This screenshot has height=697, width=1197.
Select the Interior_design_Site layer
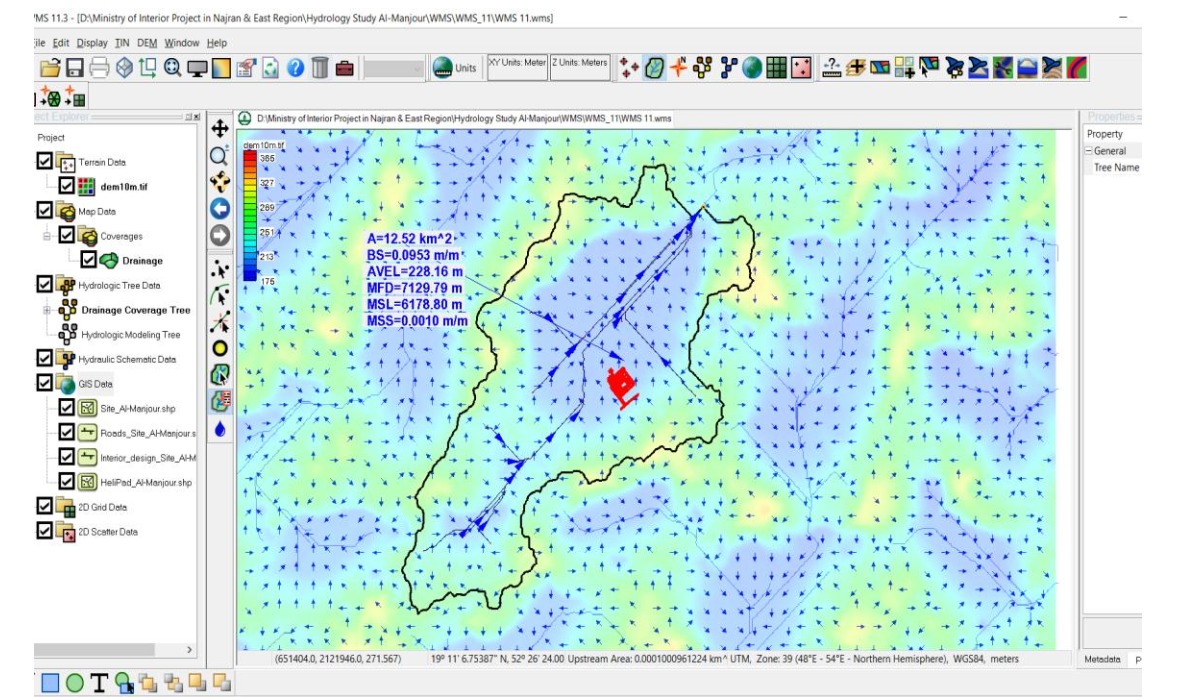(147, 458)
